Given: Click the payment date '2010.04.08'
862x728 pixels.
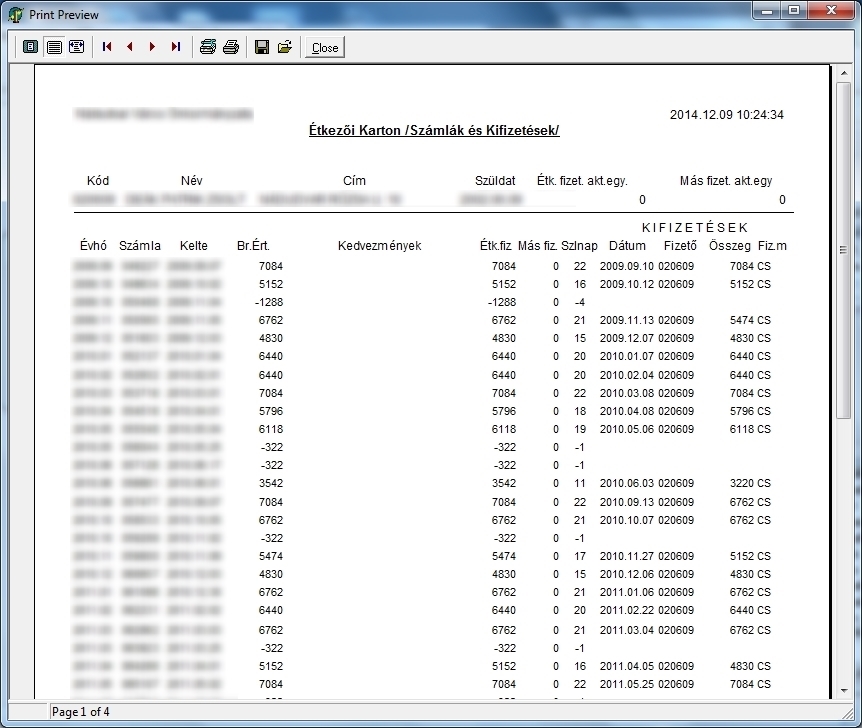Looking at the screenshot, I should (x=627, y=411).
